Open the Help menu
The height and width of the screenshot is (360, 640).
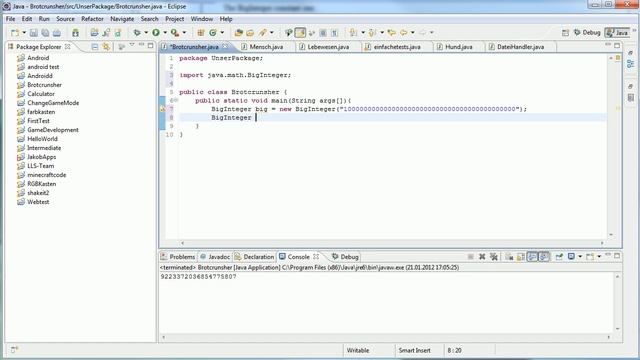[x=226, y=19]
